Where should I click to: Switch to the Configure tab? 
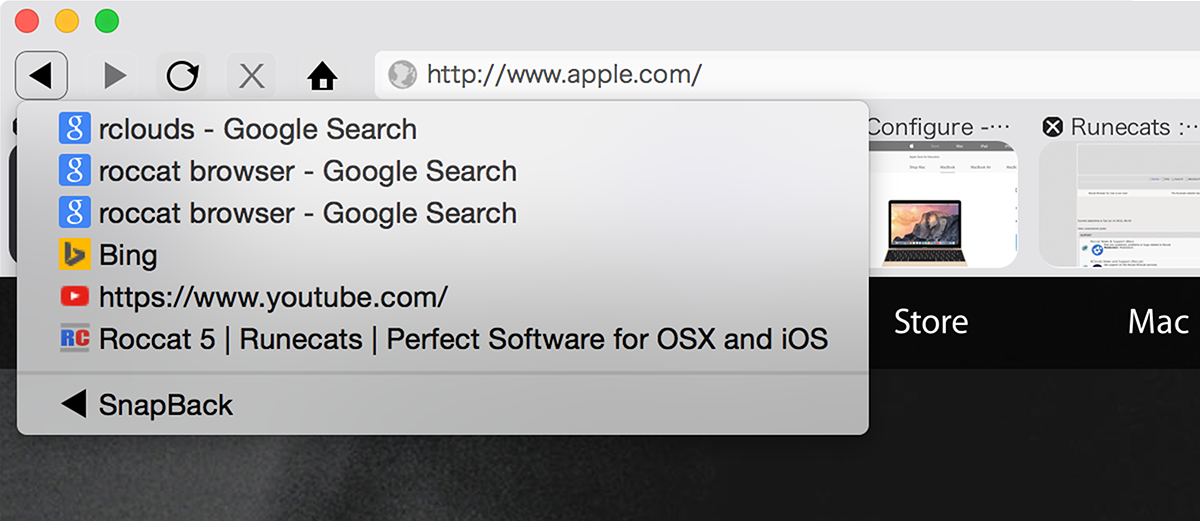pos(941,127)
